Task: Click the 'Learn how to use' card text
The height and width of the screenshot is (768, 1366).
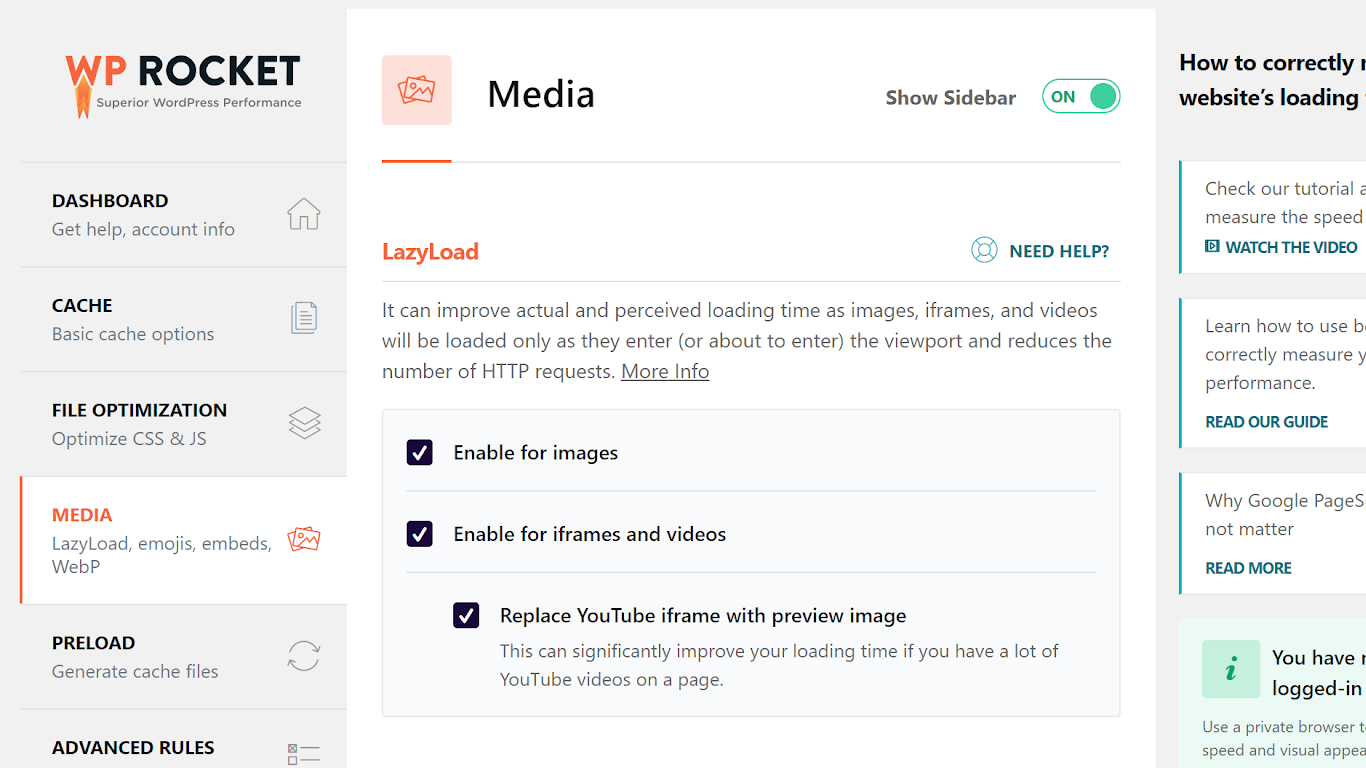Action: (1285, 354)
